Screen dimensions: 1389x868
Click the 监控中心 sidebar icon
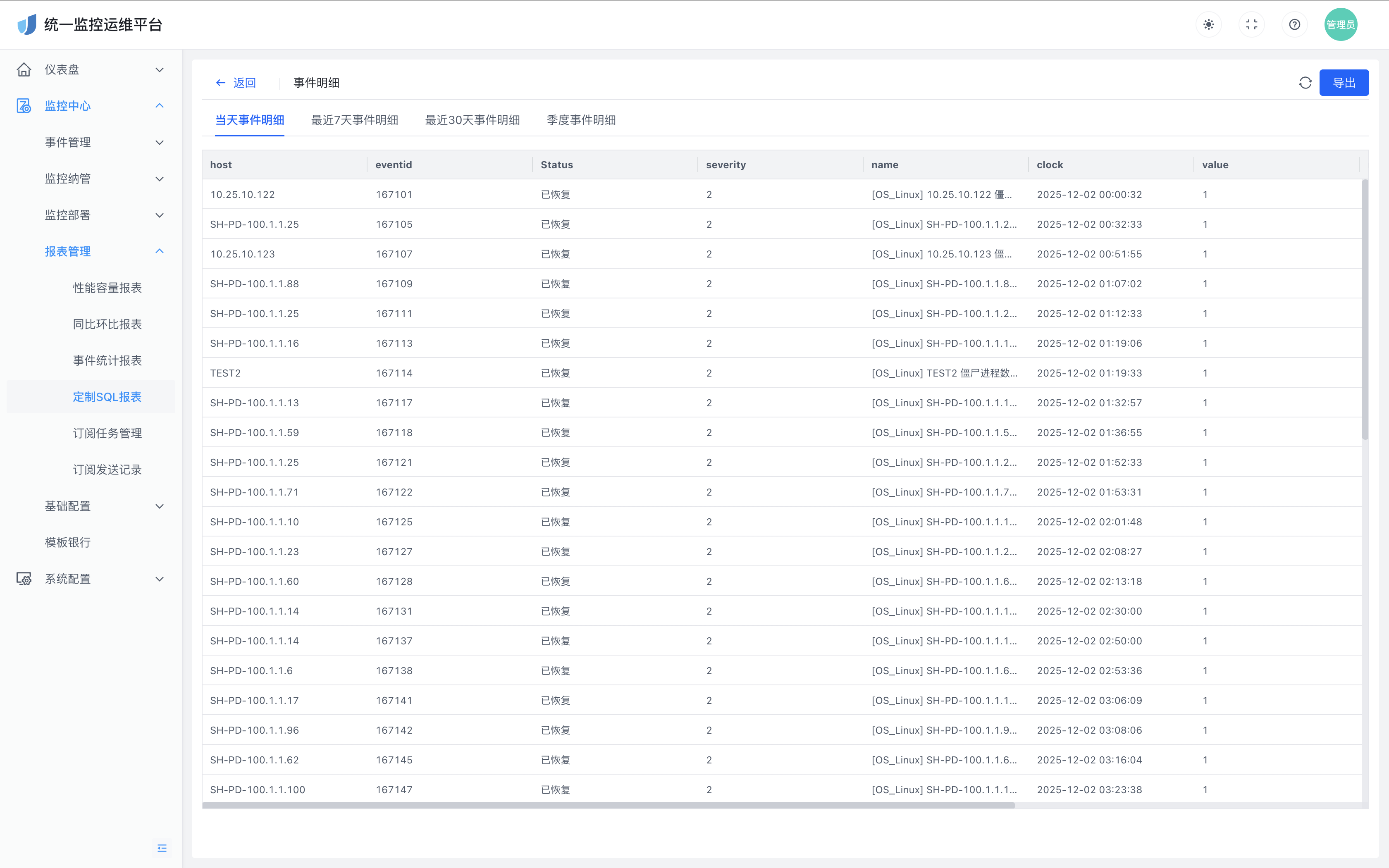pos(24,106)
